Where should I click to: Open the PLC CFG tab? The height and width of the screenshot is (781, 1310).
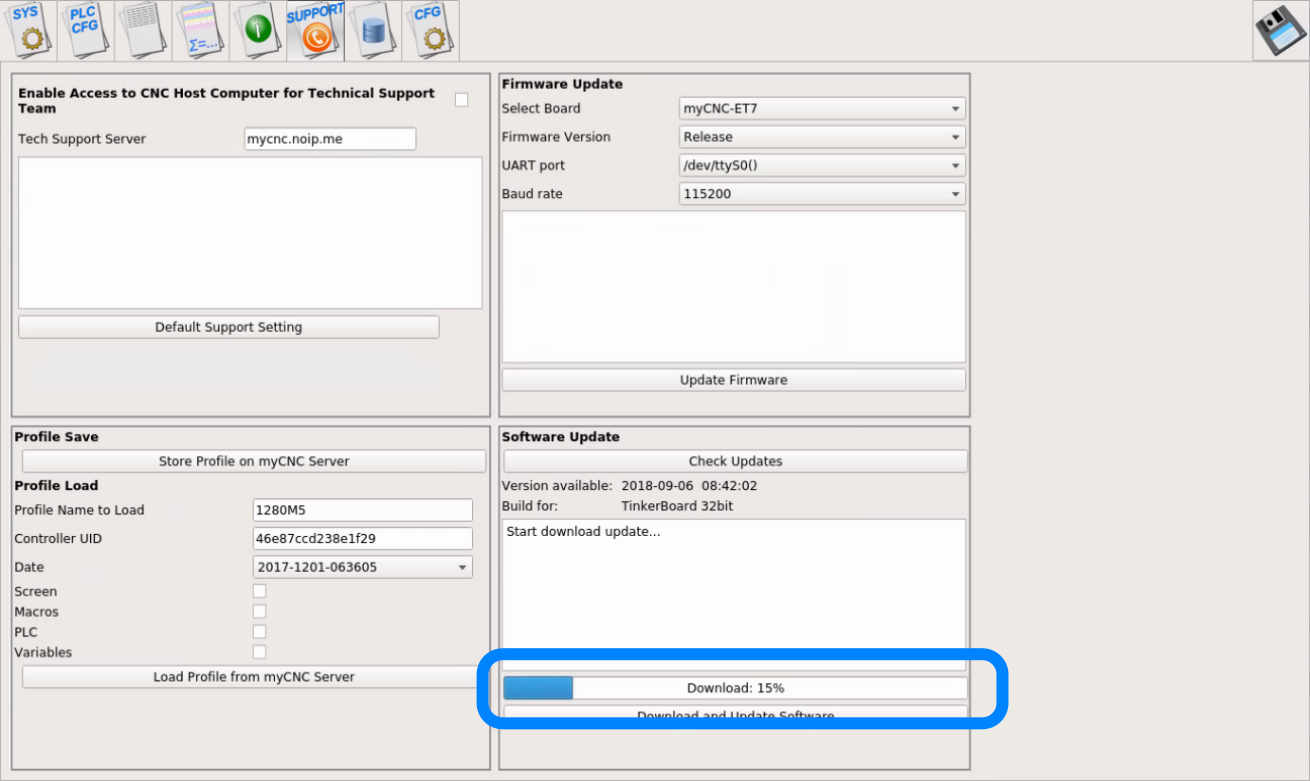[x=86, y=30]
